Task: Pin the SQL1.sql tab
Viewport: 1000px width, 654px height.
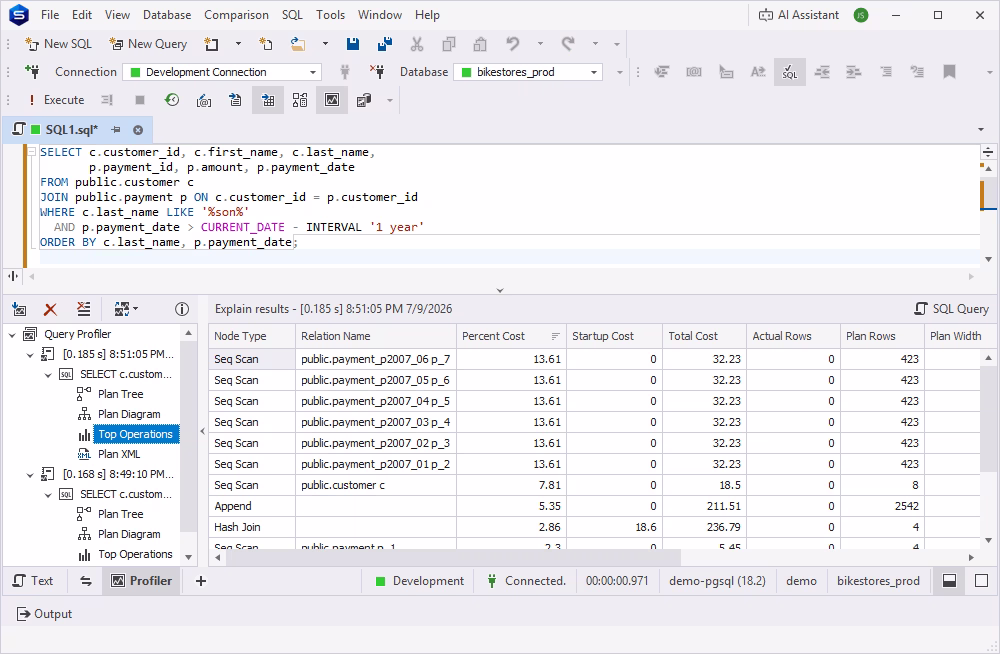Action: click(x=116, y=130)
